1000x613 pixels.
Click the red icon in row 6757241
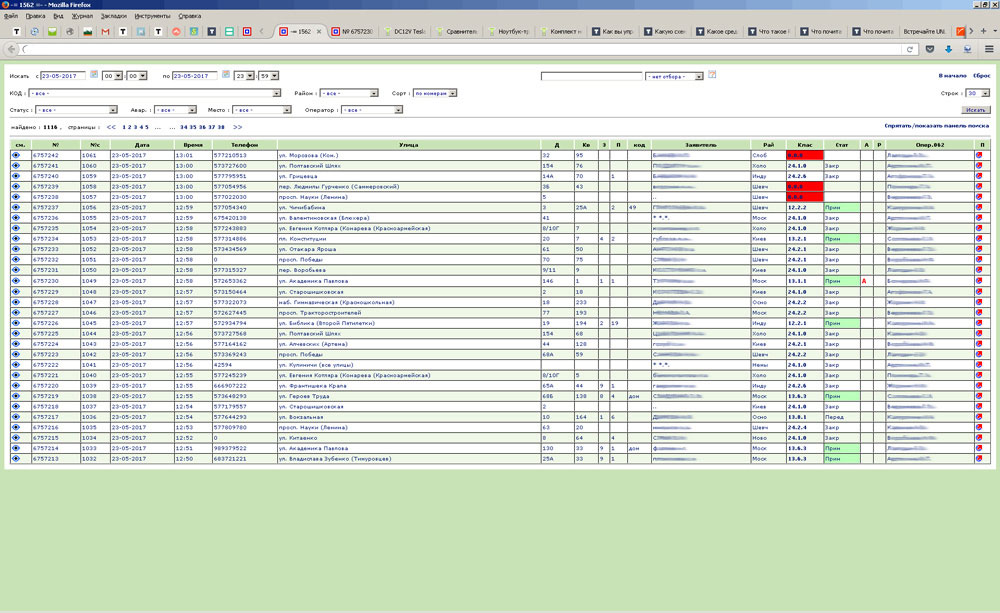click(980, 166)
